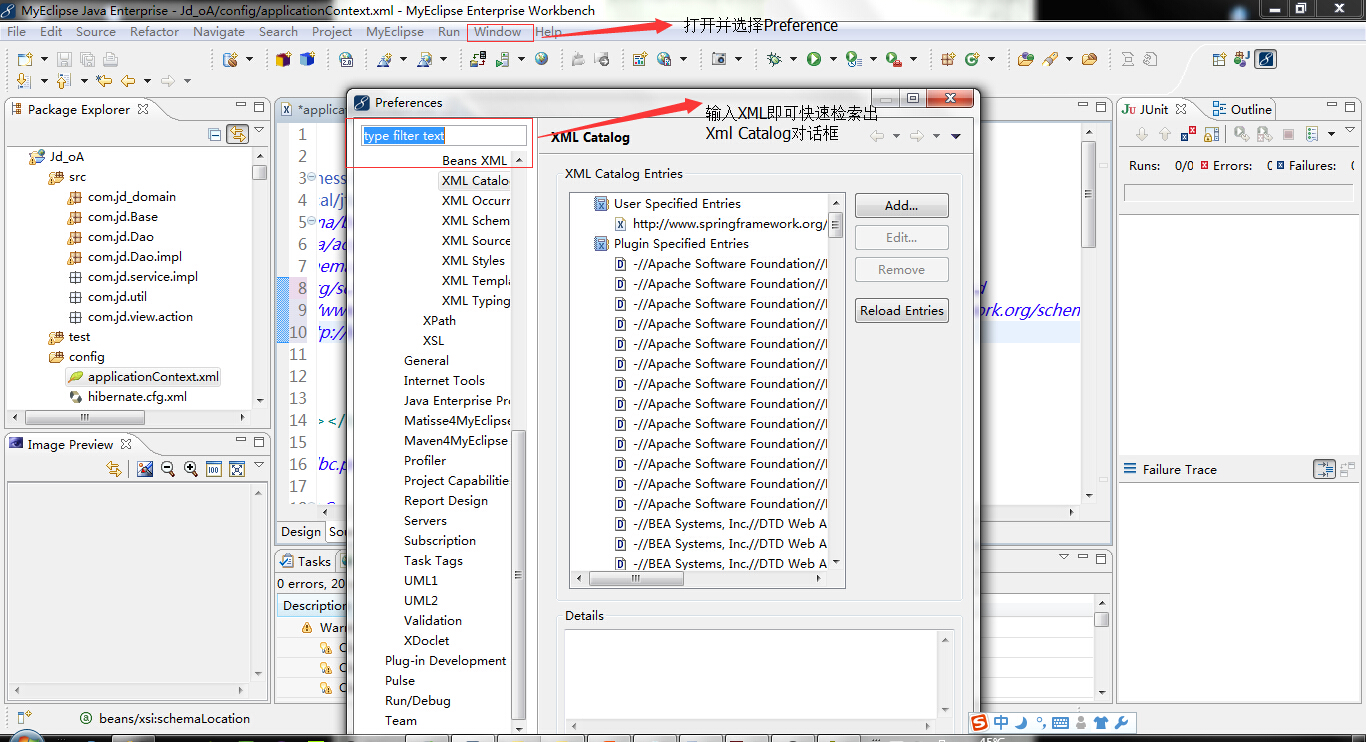Click Collapse All icon in Package Explorer
This screenshot has height=742, width=1366.
point(214,134)
